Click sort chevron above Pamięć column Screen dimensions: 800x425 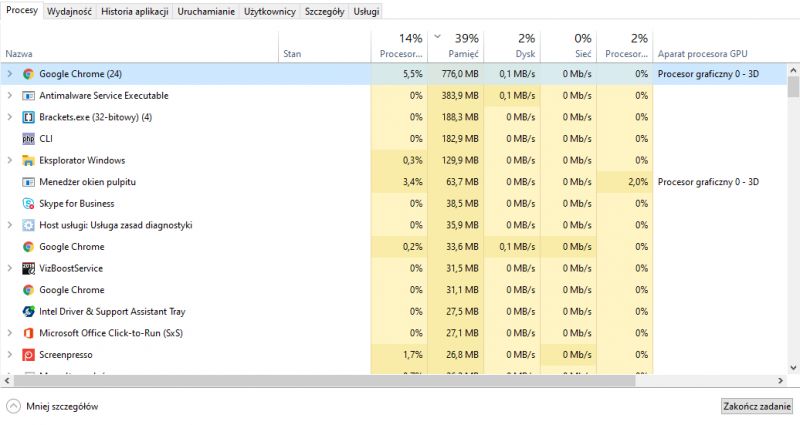coord(437,36)
